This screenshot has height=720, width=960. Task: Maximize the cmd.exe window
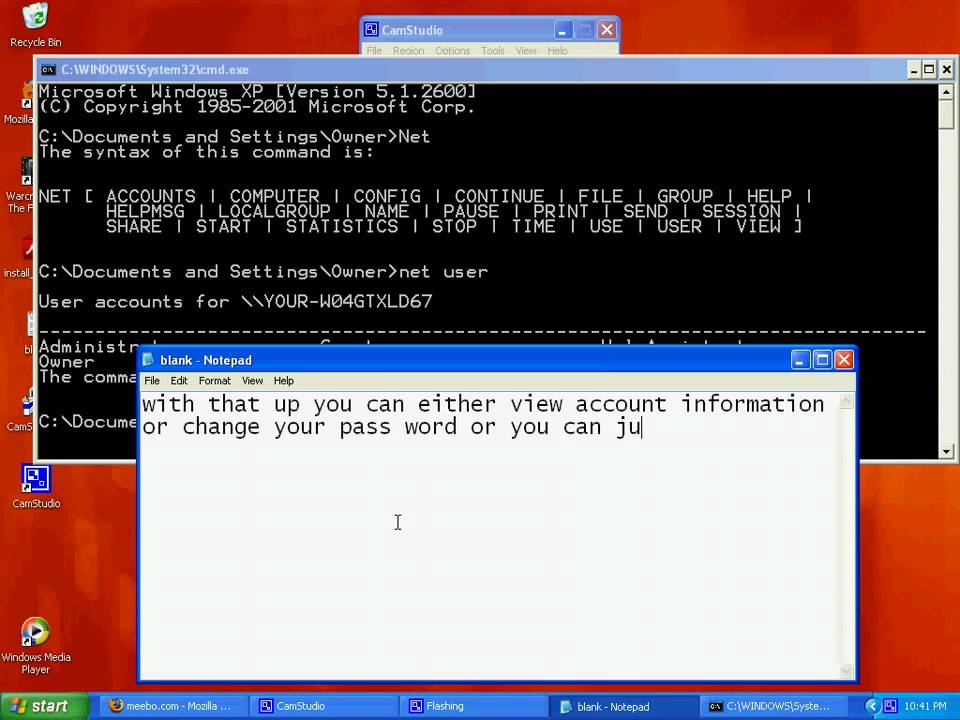point(929,70)
